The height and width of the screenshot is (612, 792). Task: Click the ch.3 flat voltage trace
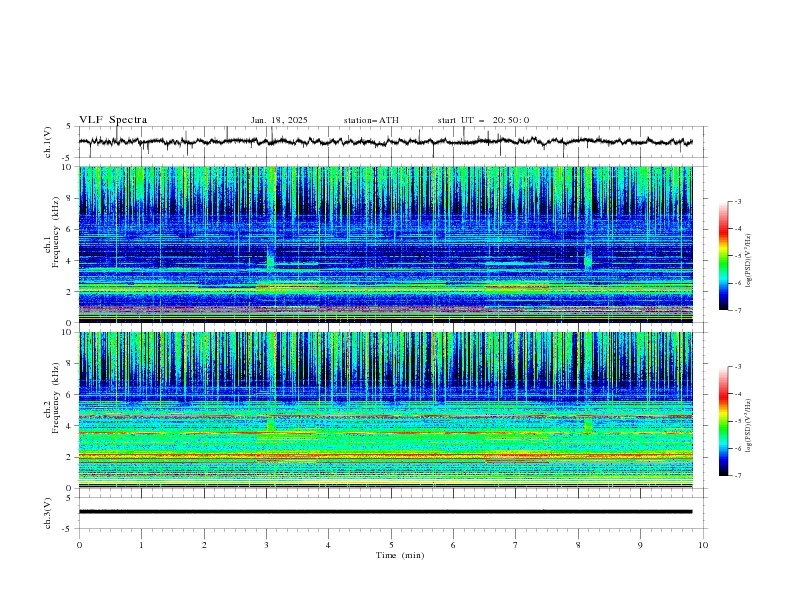(385, 512)
